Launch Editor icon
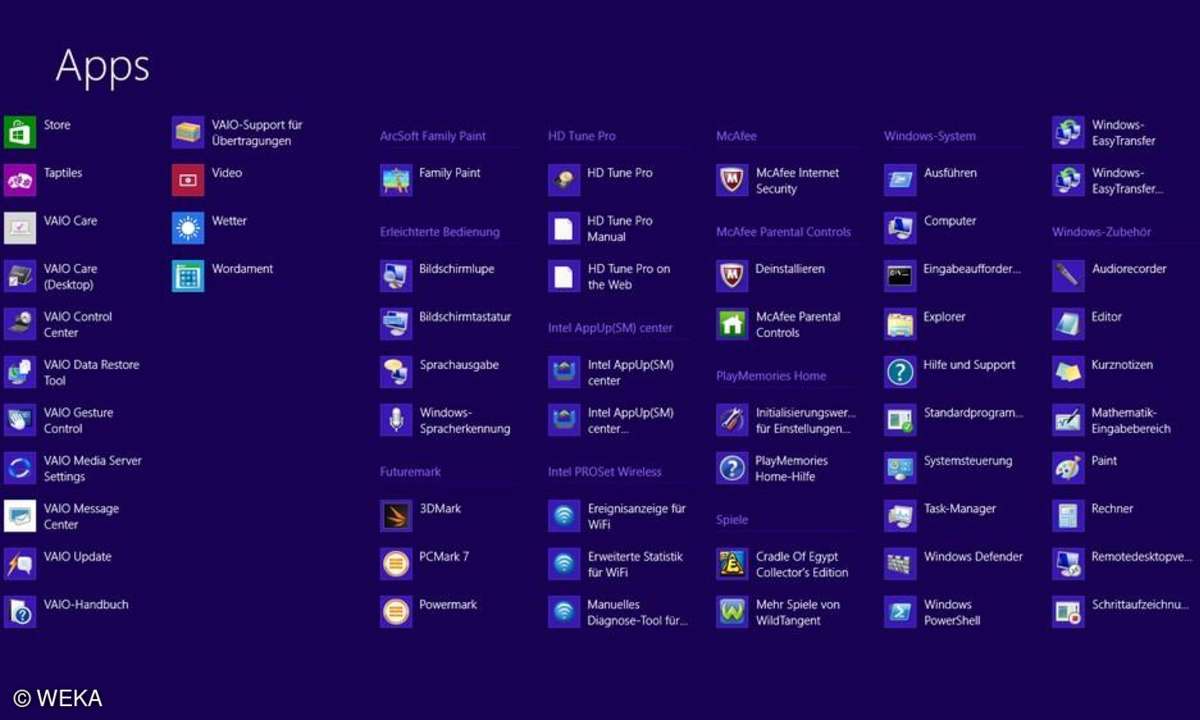Viewport: 1200px width, 720px height. pos(1068,324)
